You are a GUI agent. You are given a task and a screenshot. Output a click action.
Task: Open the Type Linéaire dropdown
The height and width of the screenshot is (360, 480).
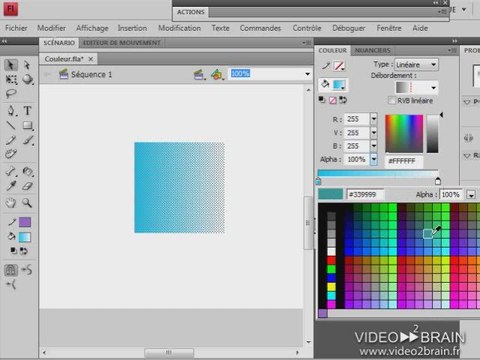pyautogui.click(x=416, y=64)
